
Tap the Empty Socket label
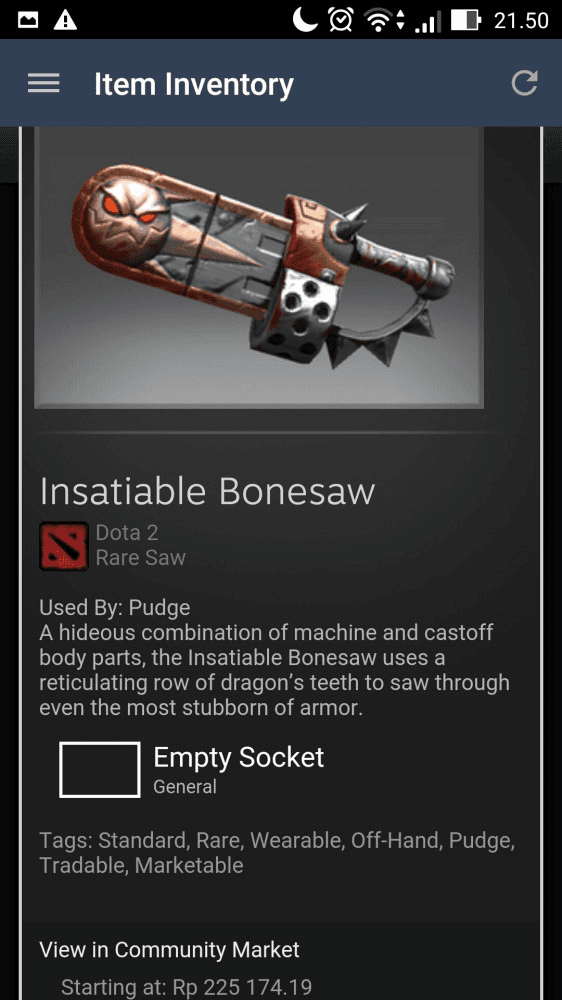[x=239, y=757]
